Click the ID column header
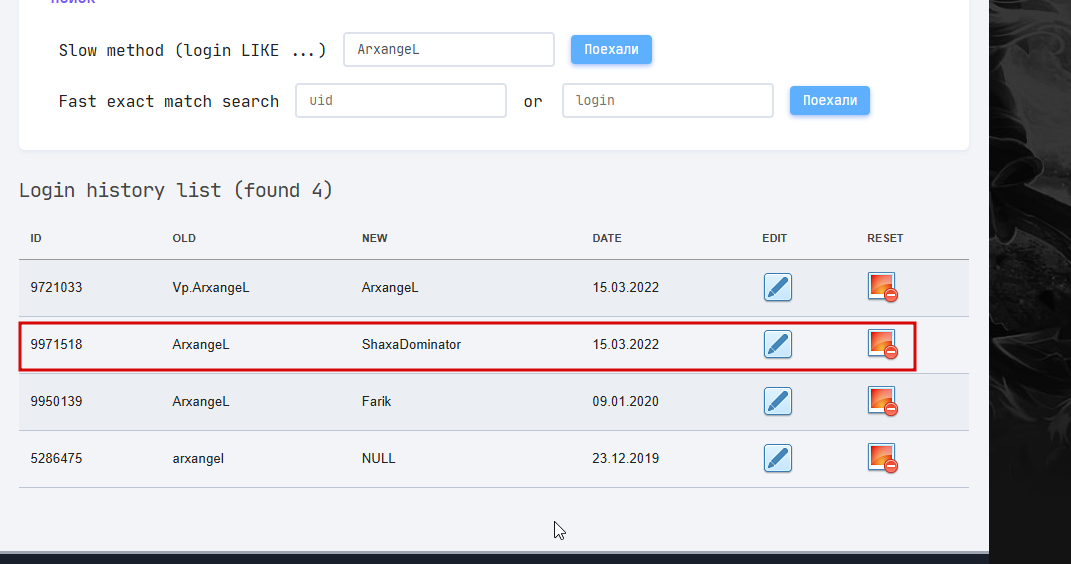The width and height of the screenshot is (1071, 564). 36,238
